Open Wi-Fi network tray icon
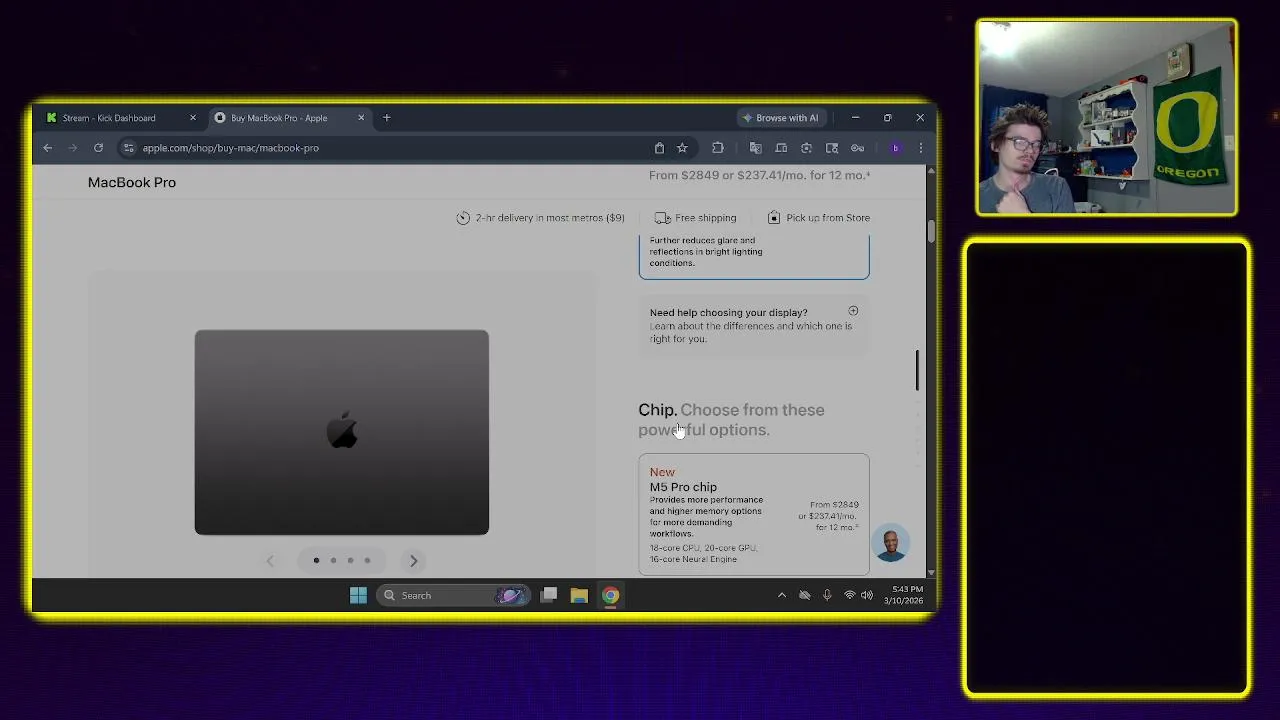Screen dimensions: 1280x720 849,596
